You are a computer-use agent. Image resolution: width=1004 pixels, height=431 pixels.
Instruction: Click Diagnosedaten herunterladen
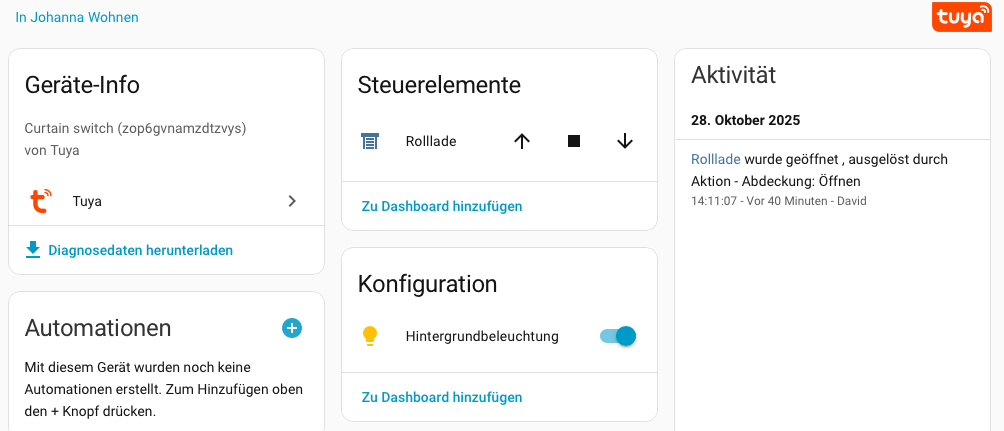click(140, 250)
